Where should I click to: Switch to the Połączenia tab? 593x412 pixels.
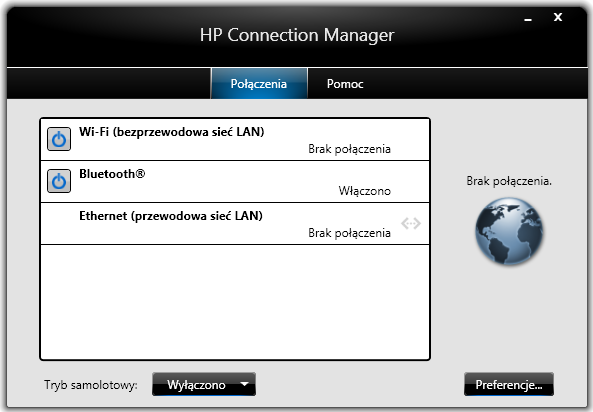coord(259,84)
